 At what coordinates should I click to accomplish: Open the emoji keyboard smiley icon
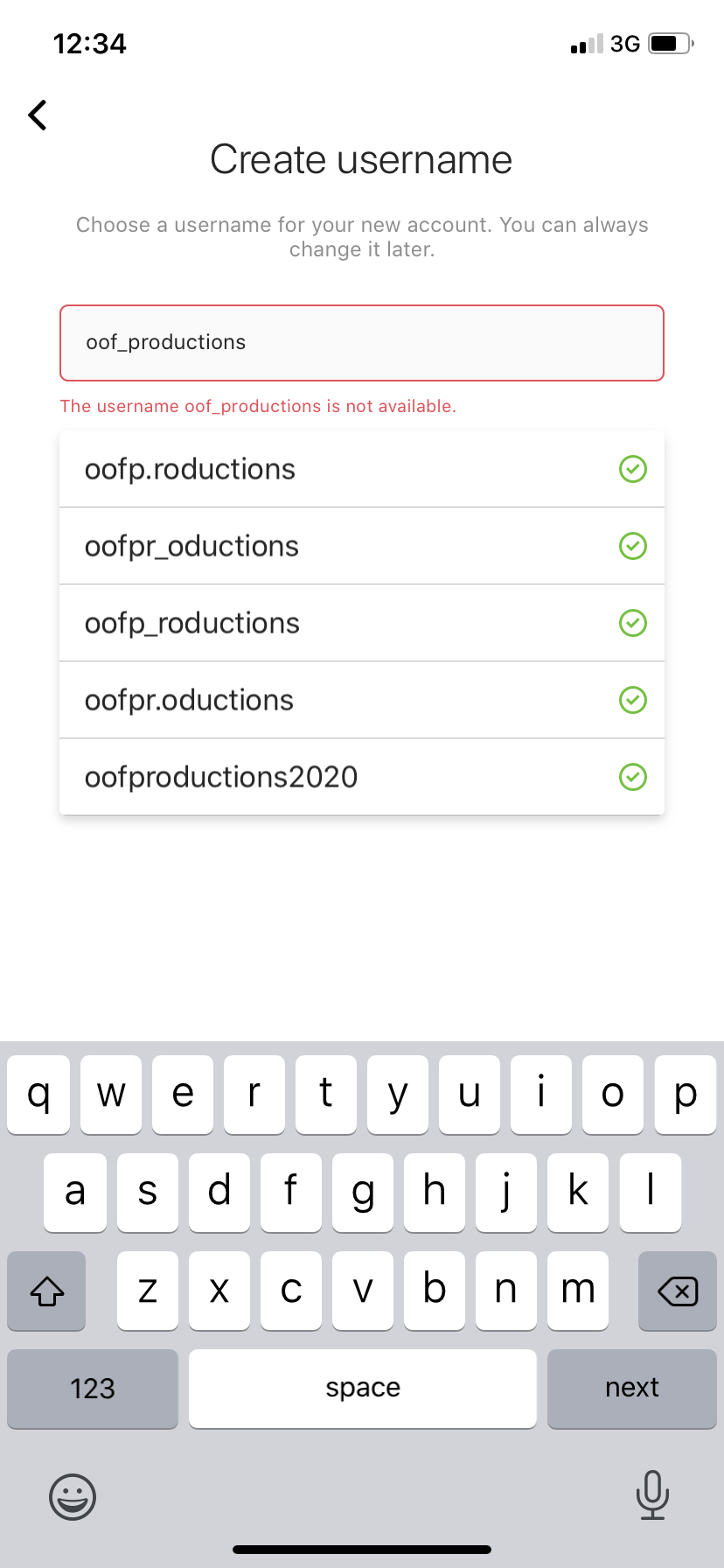coord(73,1496)
